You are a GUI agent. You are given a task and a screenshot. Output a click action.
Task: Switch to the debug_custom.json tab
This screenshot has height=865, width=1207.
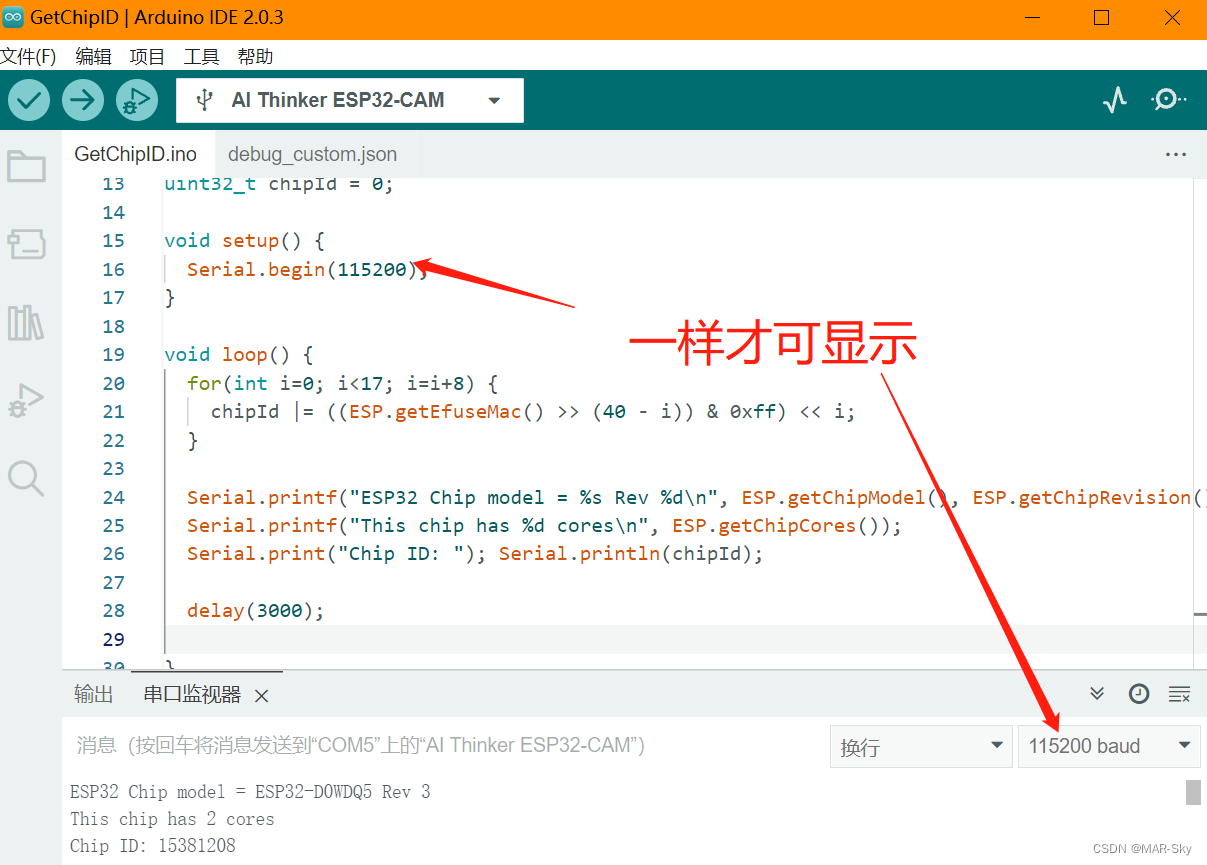(312, 154)
